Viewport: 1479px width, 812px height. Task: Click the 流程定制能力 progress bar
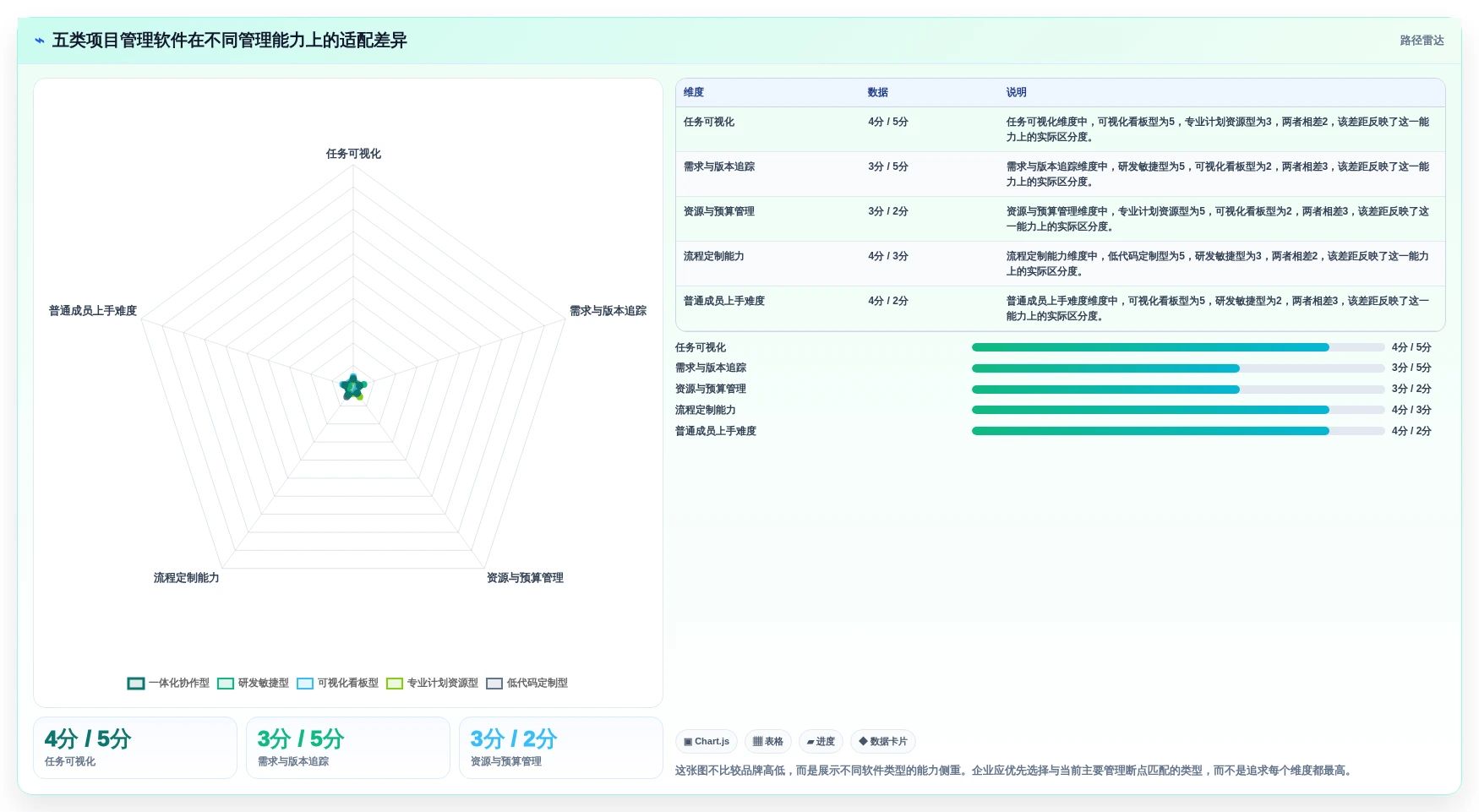pos(1178,410)
